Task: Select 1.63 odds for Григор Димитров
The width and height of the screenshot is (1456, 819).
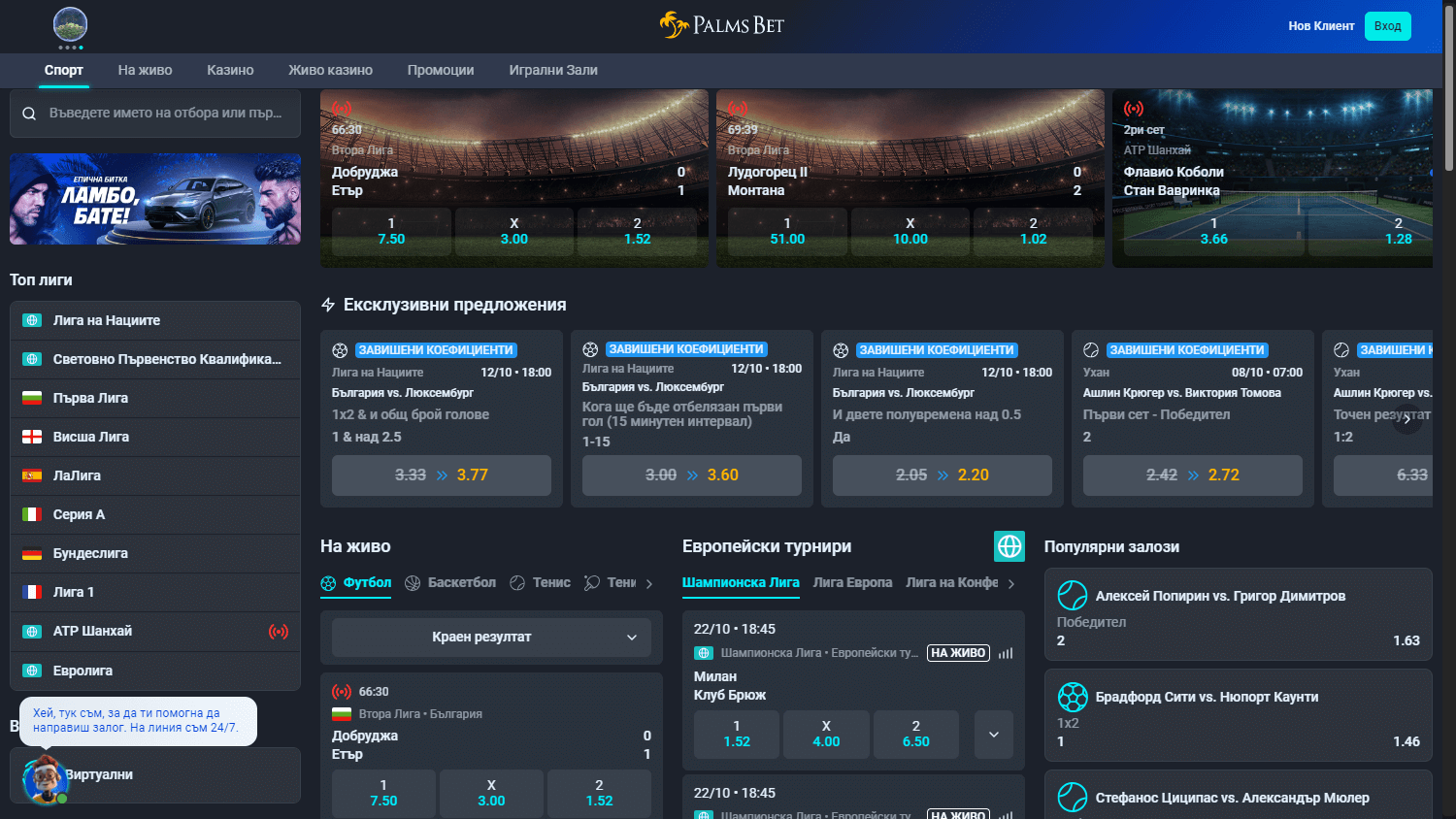Action: [x=1406, y=640]
